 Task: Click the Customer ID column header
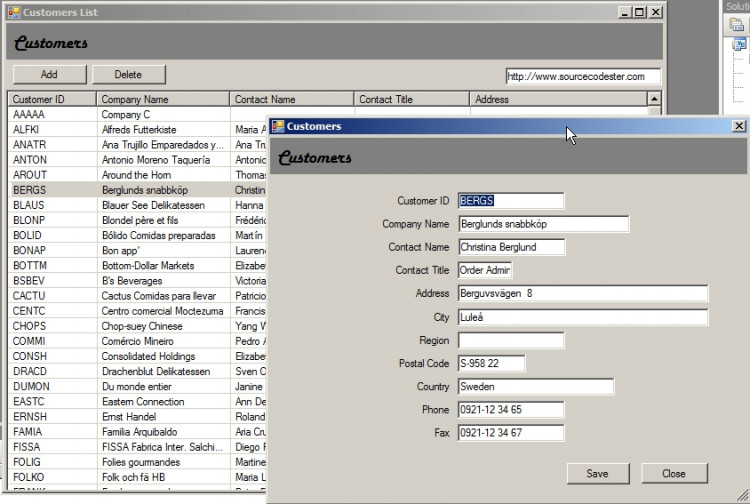point(52,99)
